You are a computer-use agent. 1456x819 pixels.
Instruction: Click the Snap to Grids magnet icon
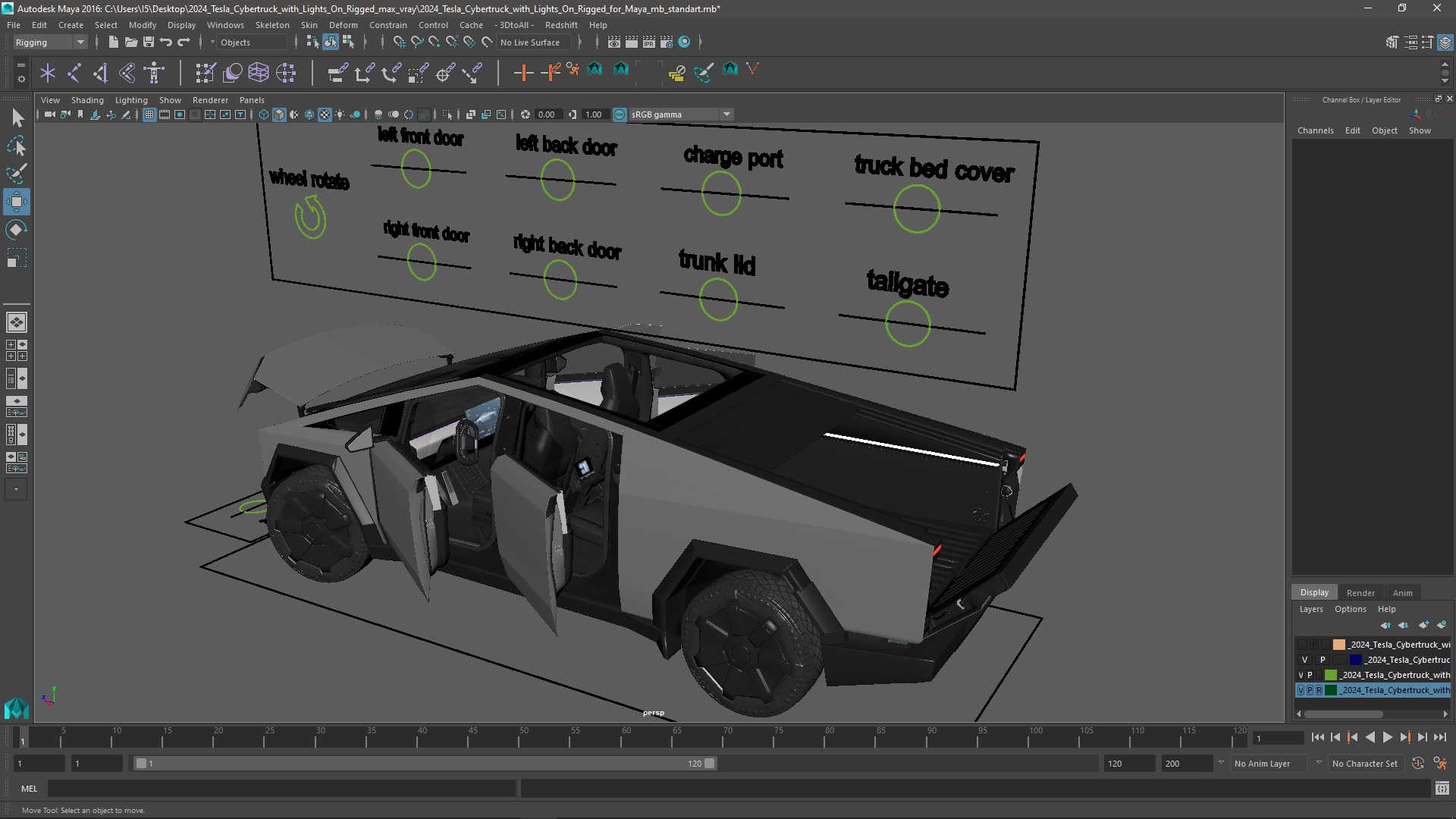399,42
